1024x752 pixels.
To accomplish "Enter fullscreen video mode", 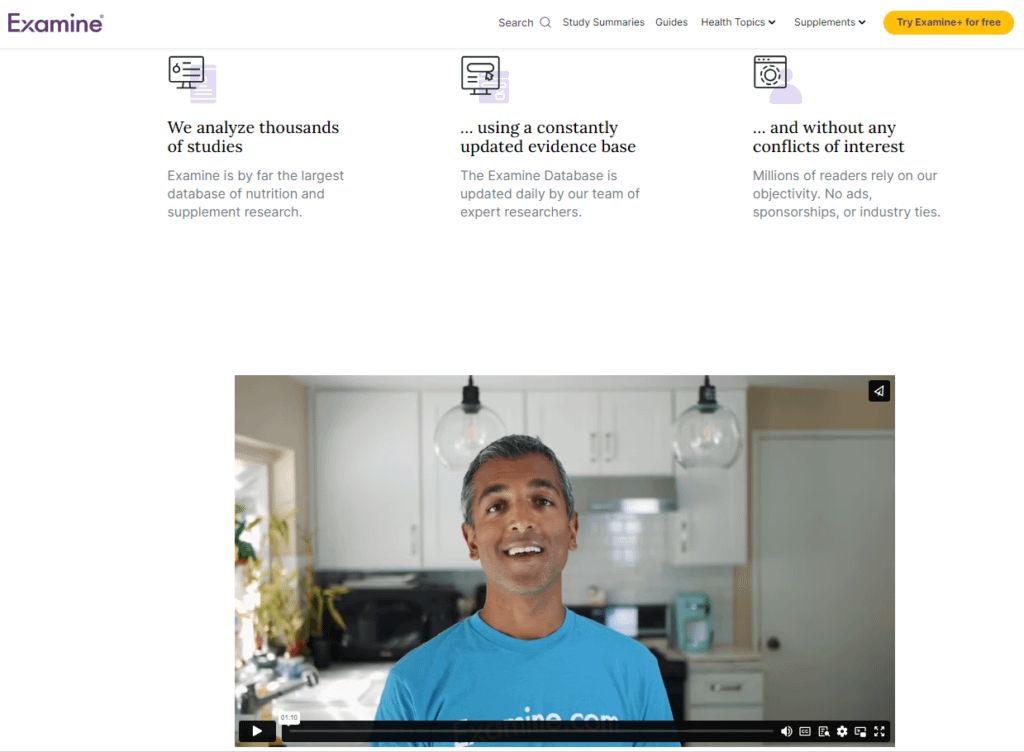I will 879,731.
